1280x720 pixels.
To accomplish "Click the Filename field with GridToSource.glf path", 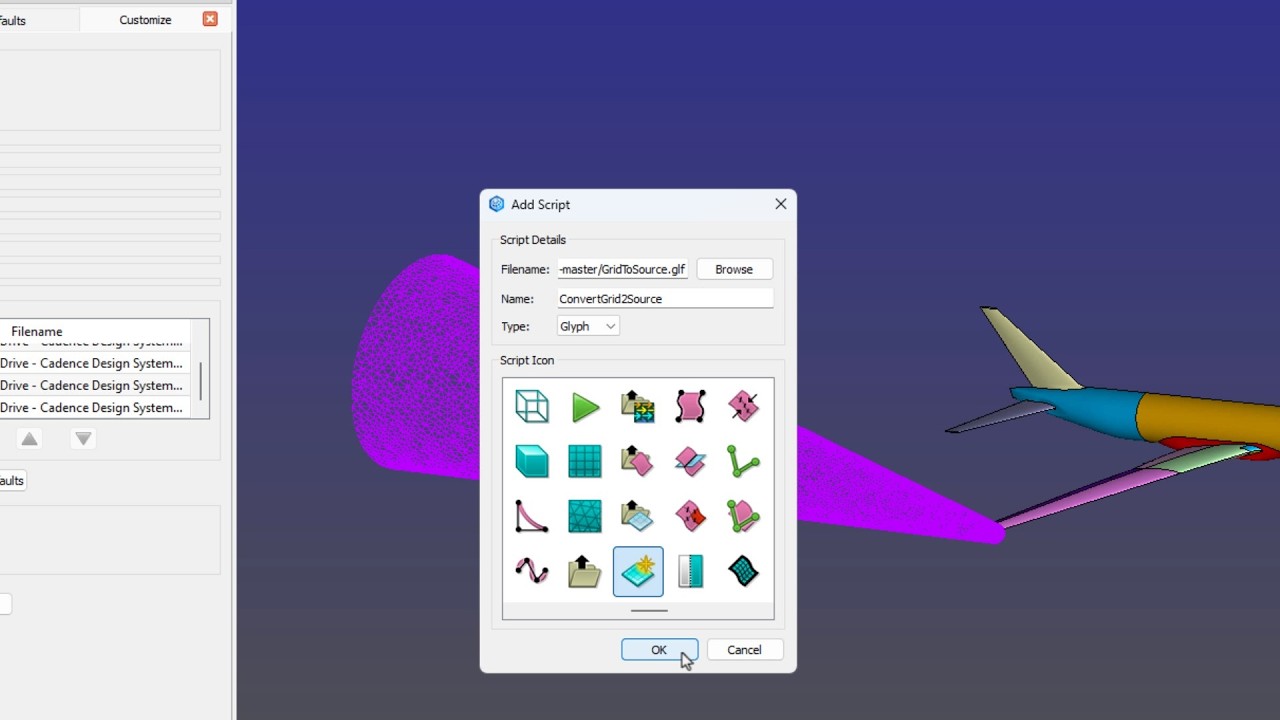I will [622, 270].
